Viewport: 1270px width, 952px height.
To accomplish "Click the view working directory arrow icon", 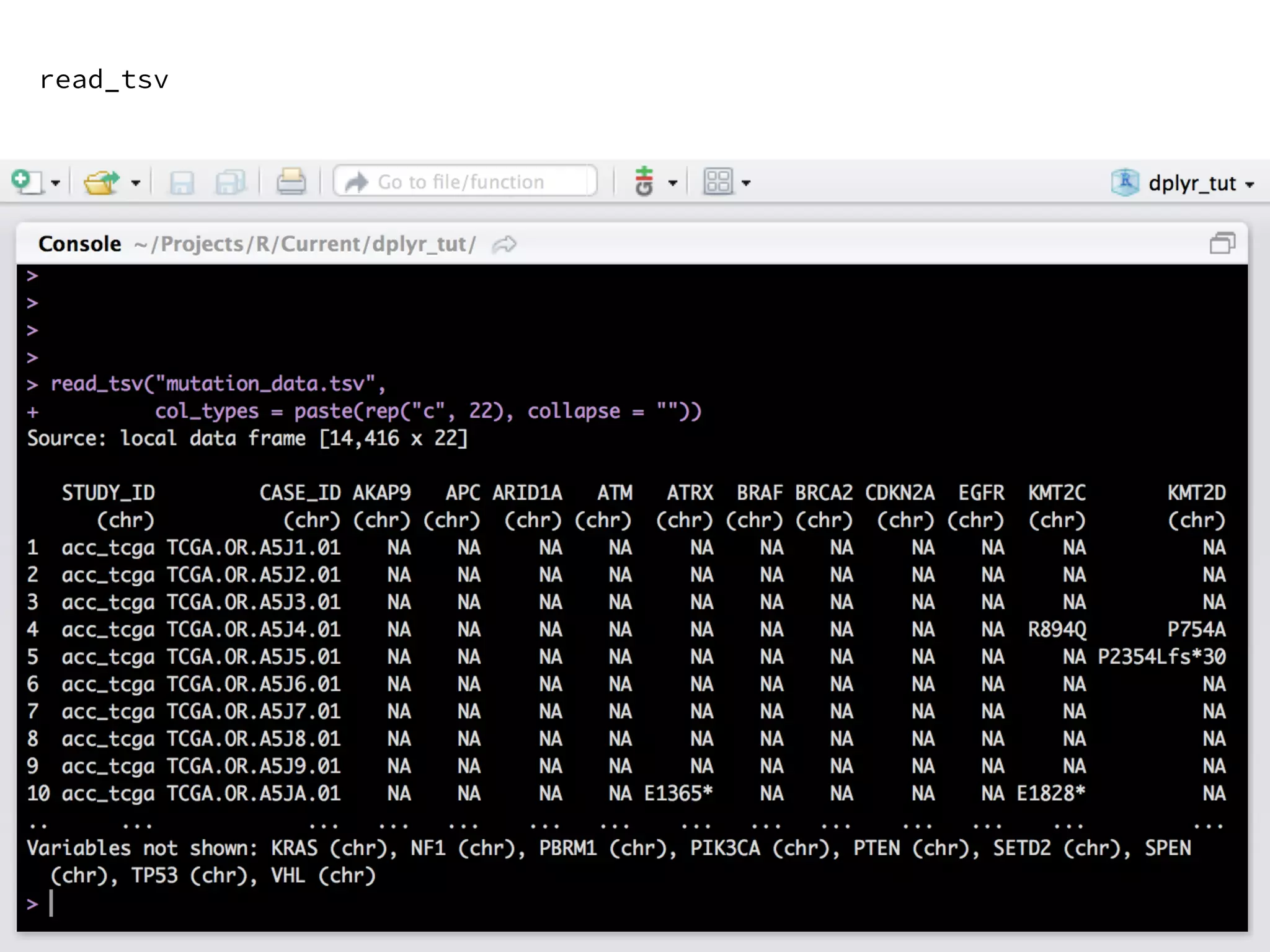I will click(504, 244).
